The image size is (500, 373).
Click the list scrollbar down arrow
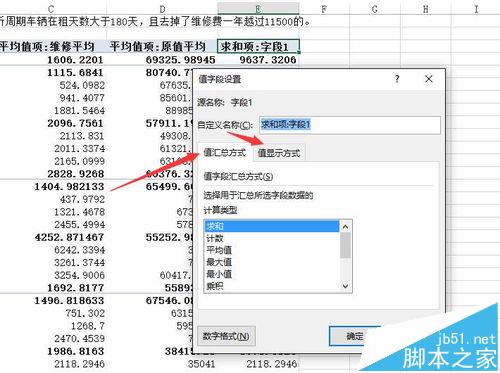pyautogui.click(x=345, y=286)
